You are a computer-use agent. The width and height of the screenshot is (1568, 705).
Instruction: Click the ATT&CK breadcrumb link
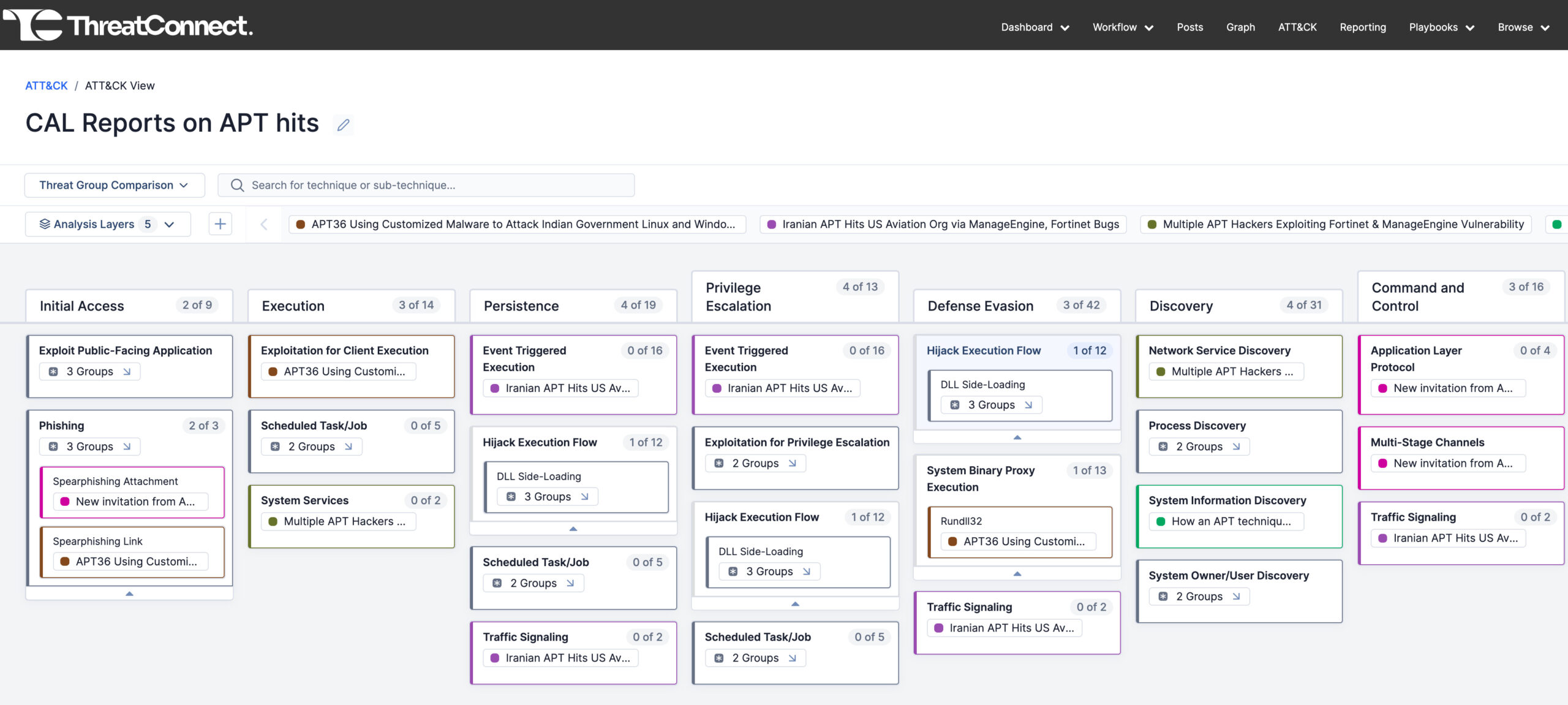pyautogui.click(x=47, y=86)
